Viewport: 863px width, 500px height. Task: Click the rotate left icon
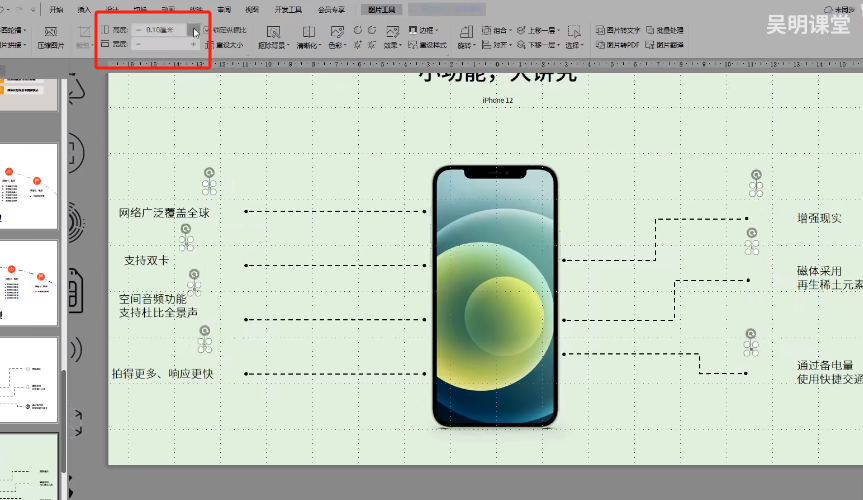(358, 30)
